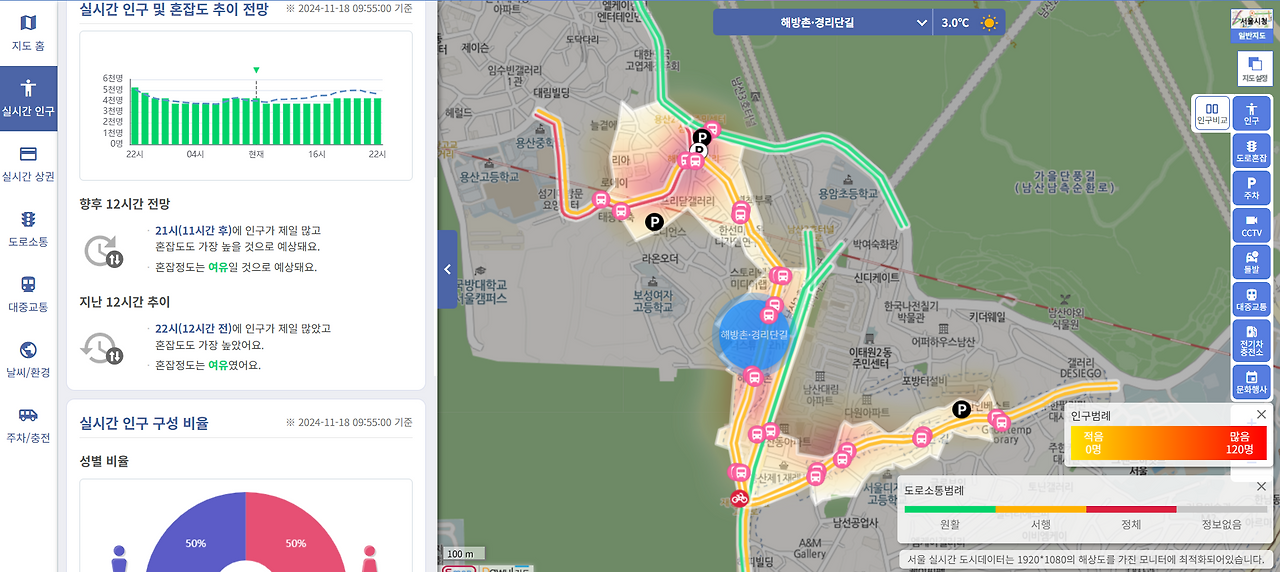1280x572 pixels.
Task: Close the 도로소통범례 legend box
Action: point(1260,488)
